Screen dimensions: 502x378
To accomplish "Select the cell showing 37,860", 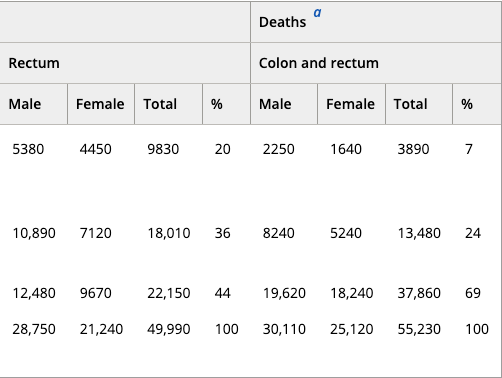I will [419, 293].
